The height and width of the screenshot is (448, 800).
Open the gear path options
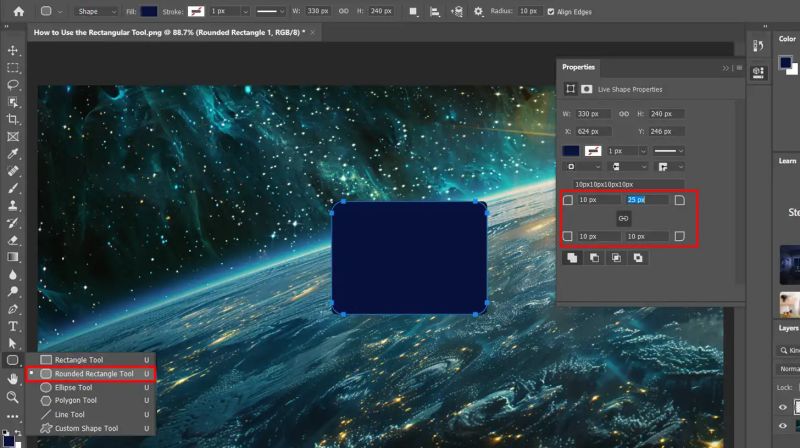click(478, 11)
